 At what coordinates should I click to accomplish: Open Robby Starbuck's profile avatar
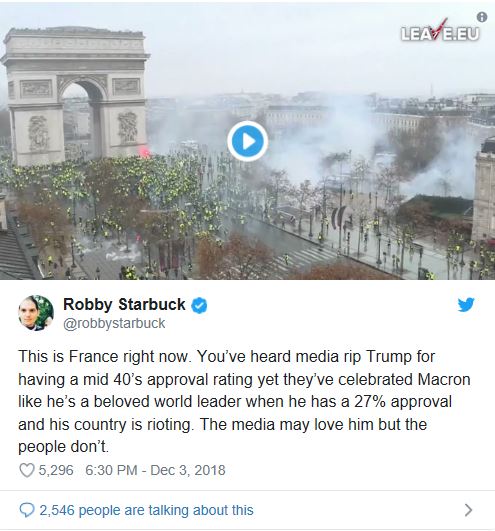pyautogui.click(x=36, y=313)
